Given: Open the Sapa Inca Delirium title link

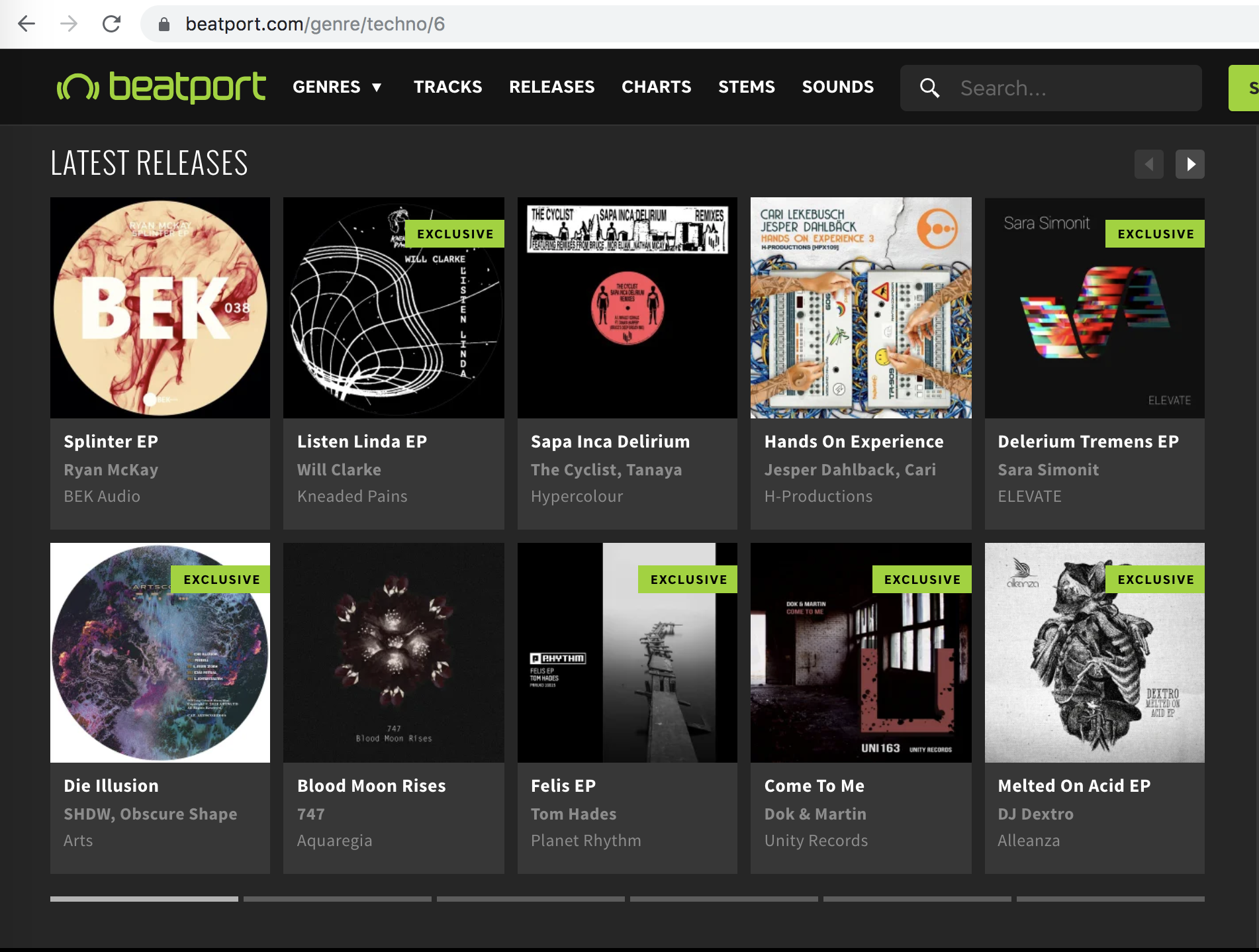Looking at the screenshot, I should (x=610, y=442).
